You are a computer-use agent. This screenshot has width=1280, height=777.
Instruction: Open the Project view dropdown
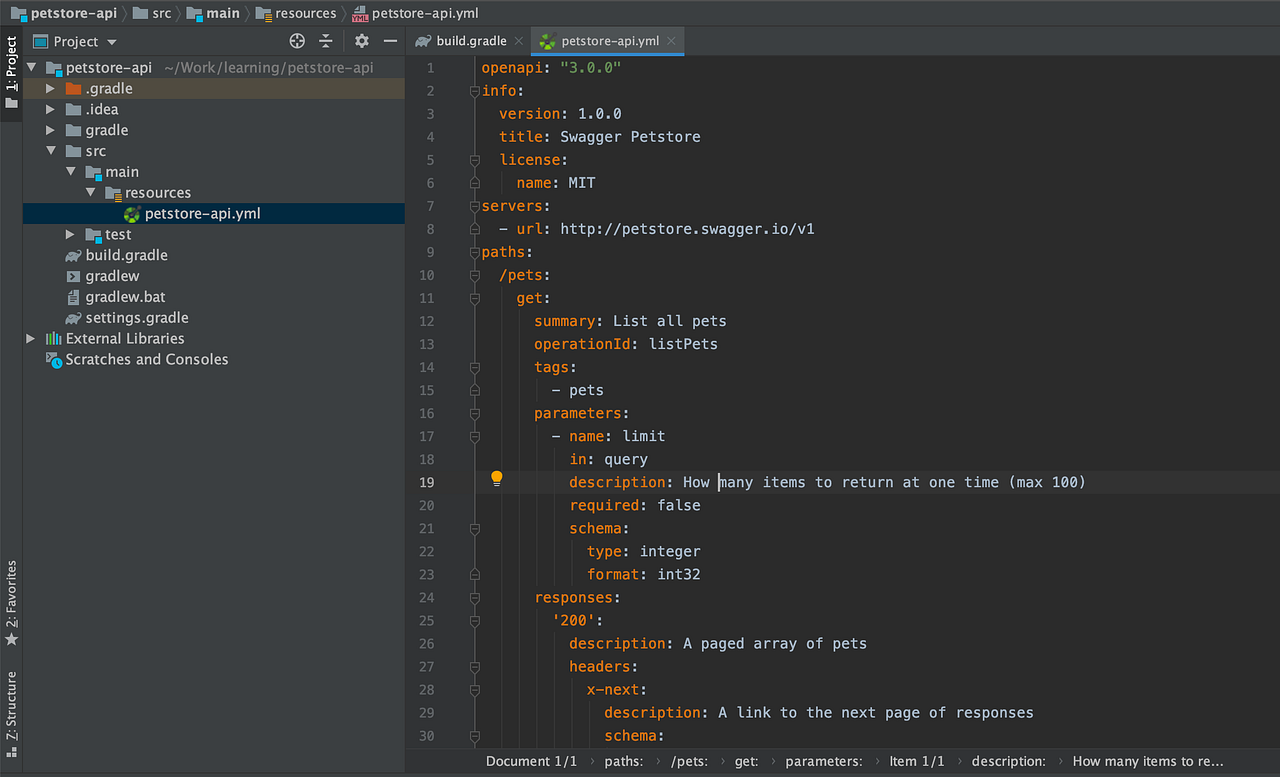click(111, 42)
